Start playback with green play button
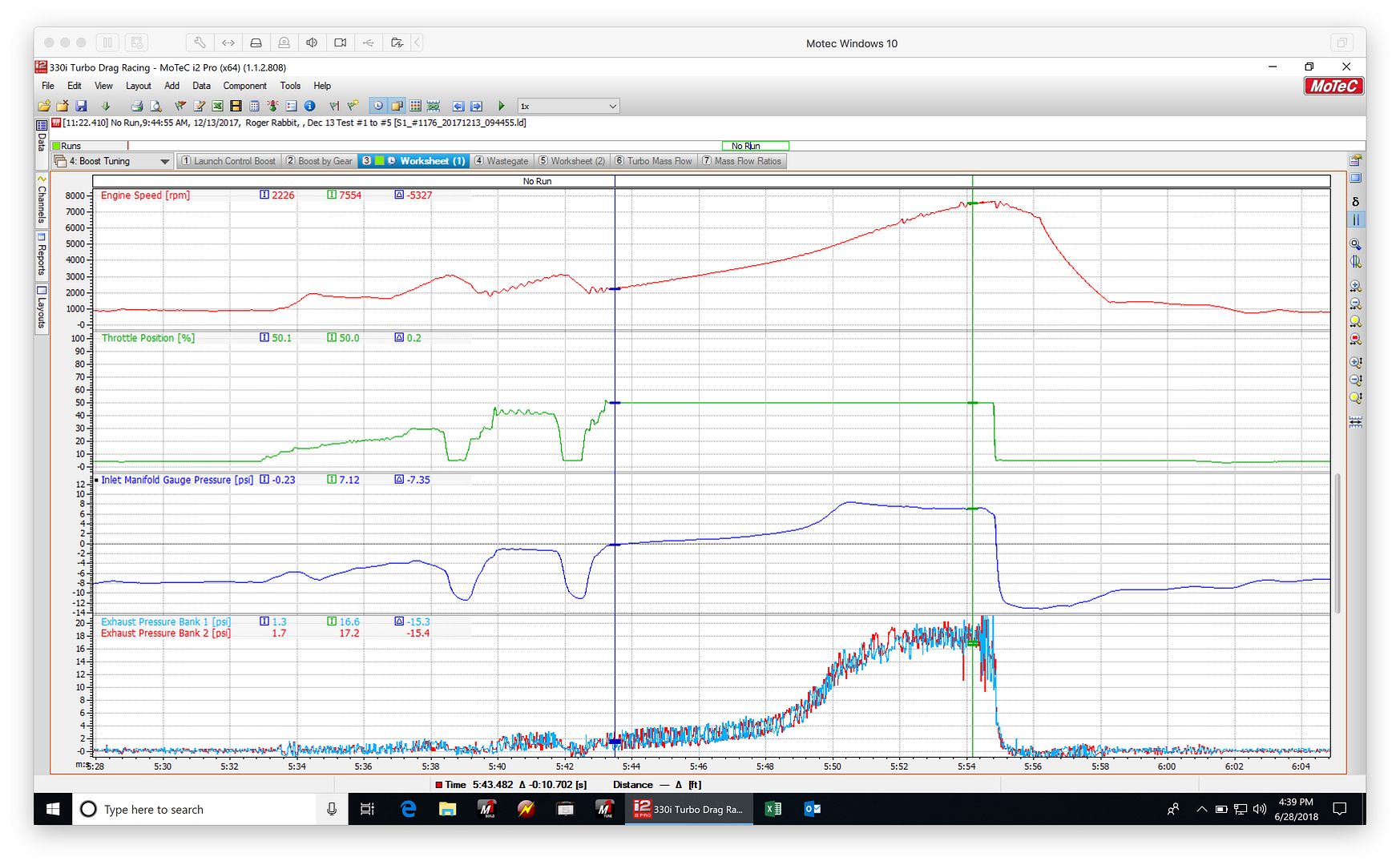1400x865 pixels. coord(502,106)
